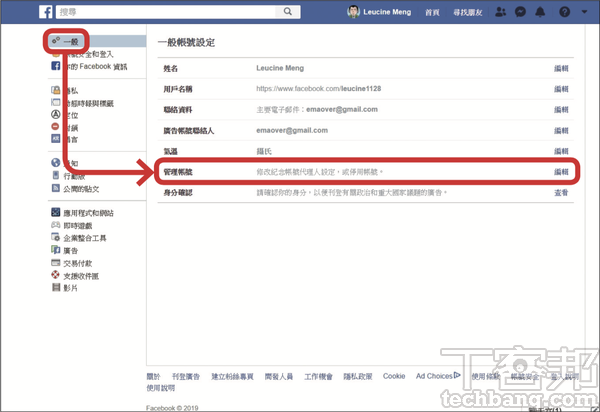Viewport: 600px width, 412px height.
Task: Open footer link 使用說明
Action: 161,388
